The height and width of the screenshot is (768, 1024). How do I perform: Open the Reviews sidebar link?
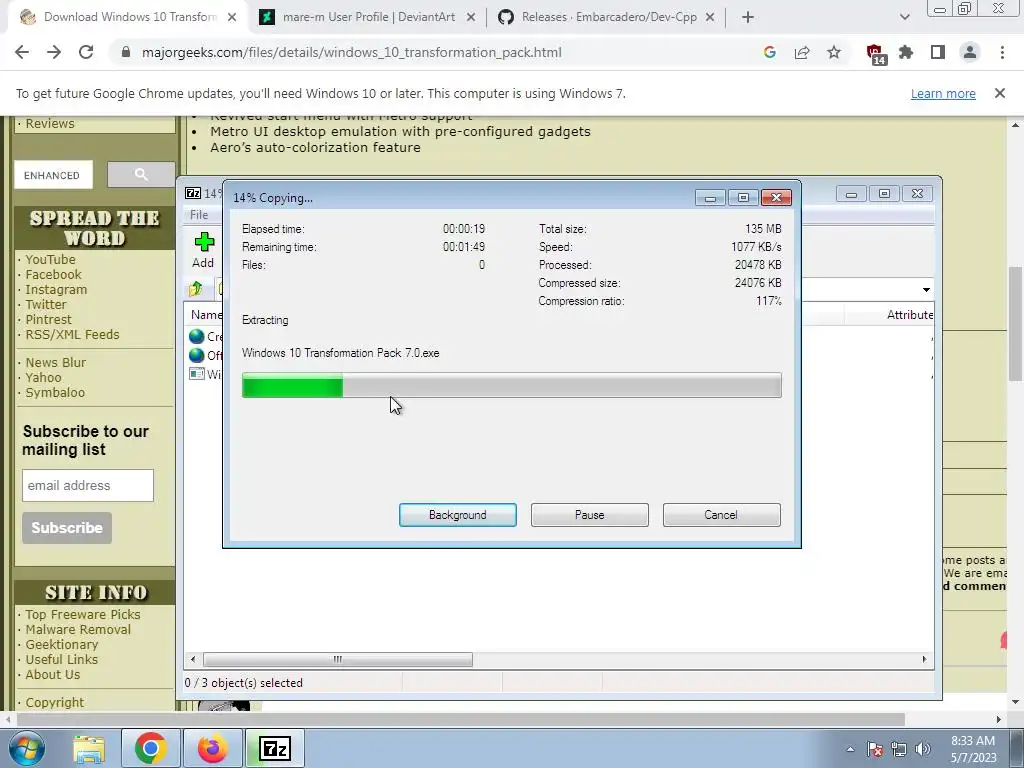[x=50, y=123]
